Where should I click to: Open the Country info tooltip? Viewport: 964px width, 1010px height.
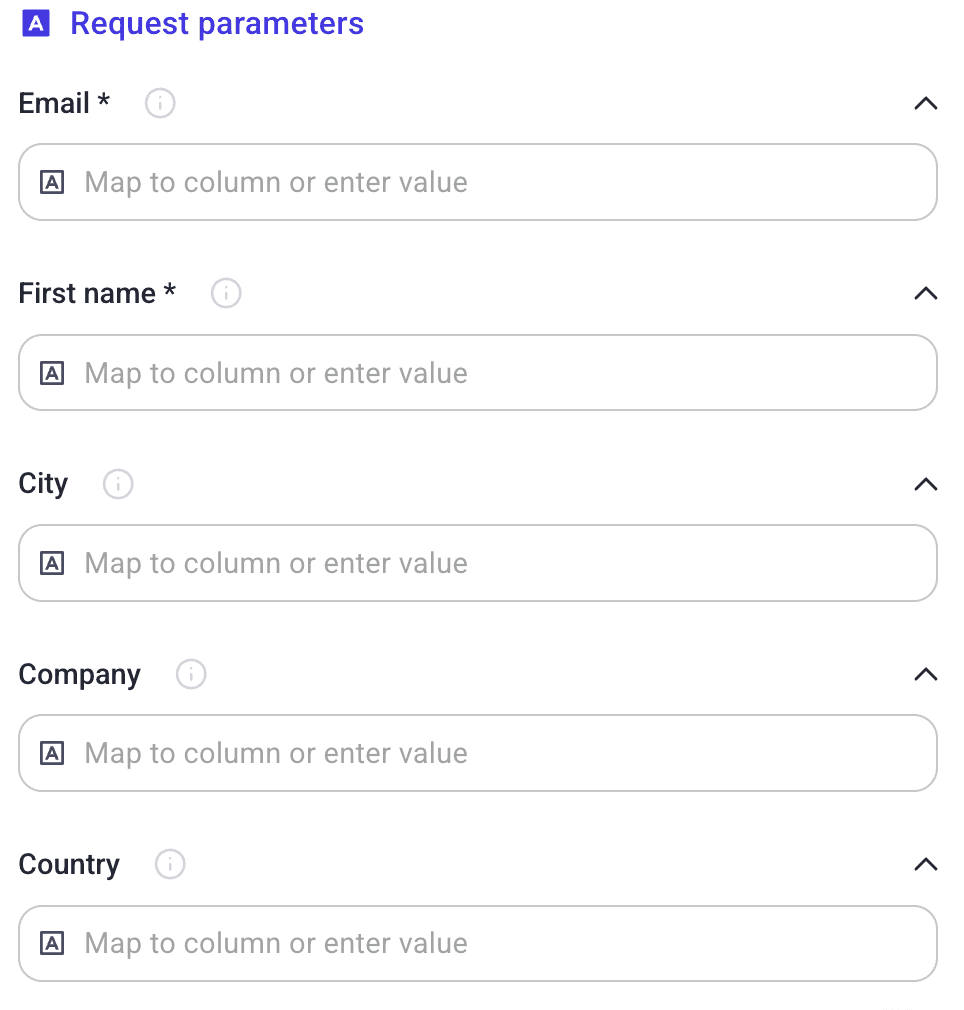pyautogui.click(x=169, y=864)
